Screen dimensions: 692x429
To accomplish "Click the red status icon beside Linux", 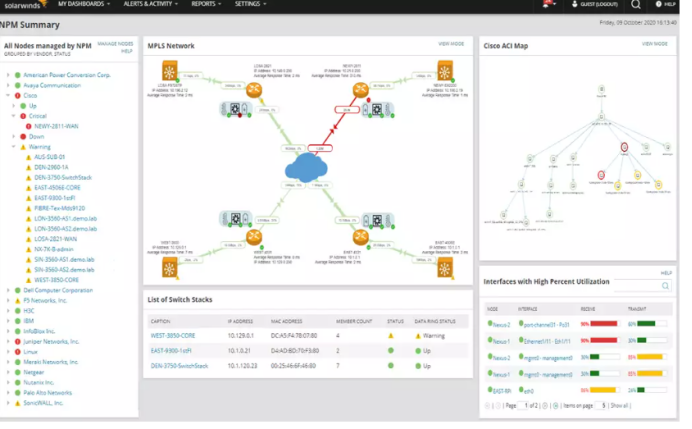I will (x=18, y=352).
